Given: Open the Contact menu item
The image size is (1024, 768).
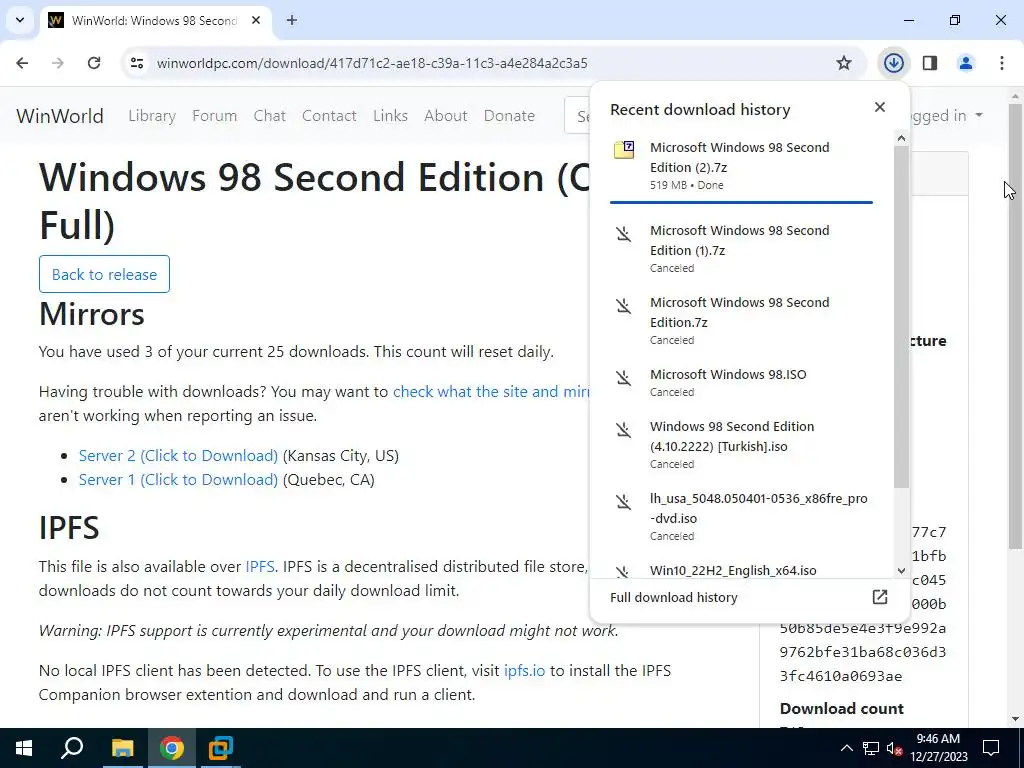Looking at the screenshot, I should pos(329,116).
